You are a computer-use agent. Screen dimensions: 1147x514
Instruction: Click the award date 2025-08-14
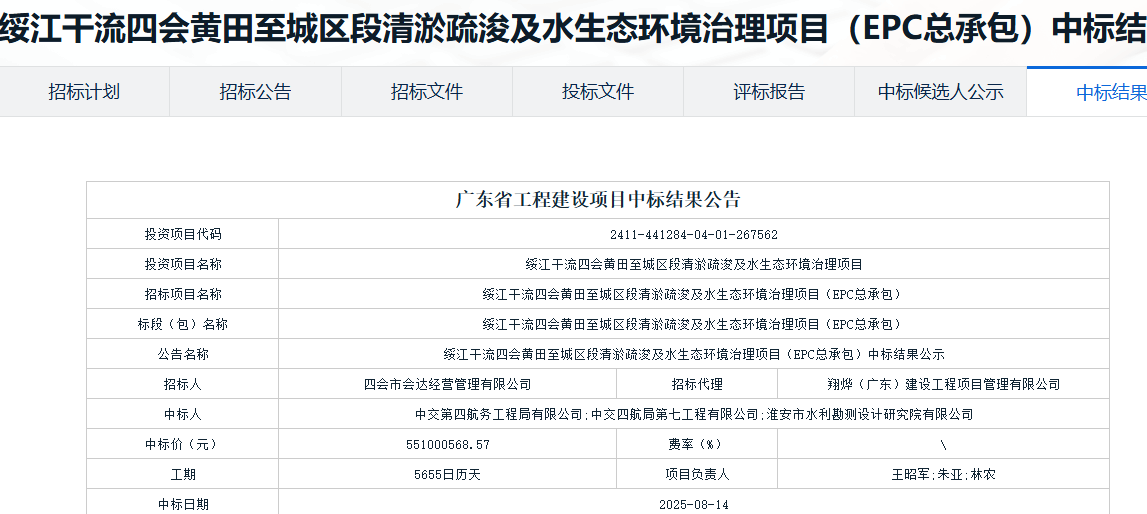point(694,504)
